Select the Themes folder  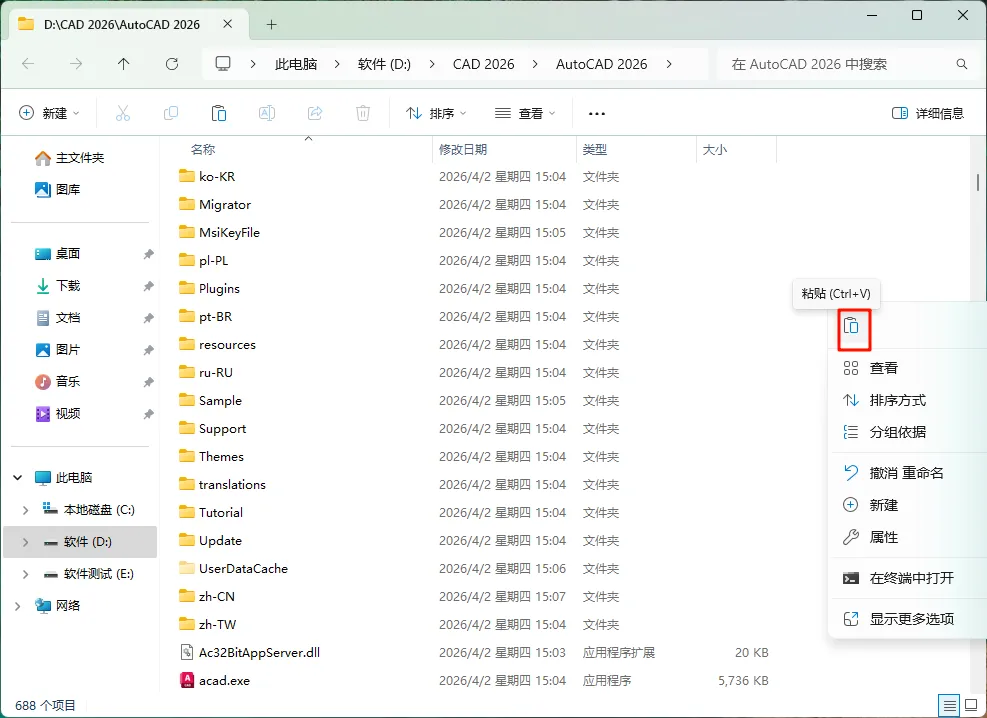(x=221, y=457)
